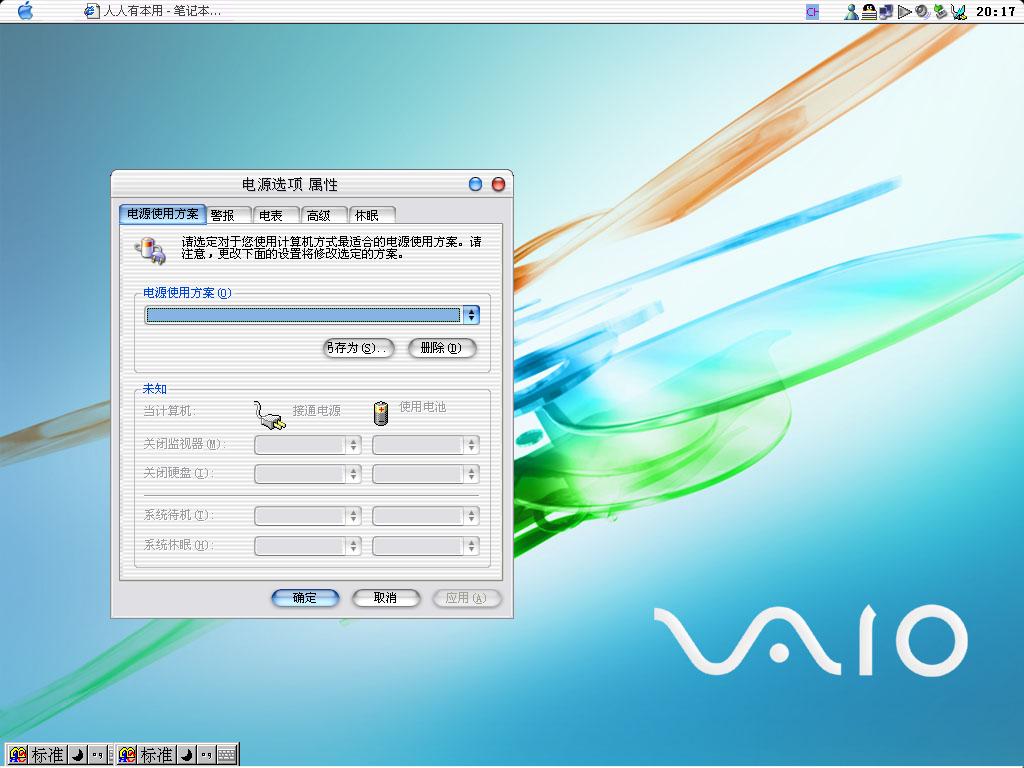Switch to the 电源使用方案 tab

163,214
